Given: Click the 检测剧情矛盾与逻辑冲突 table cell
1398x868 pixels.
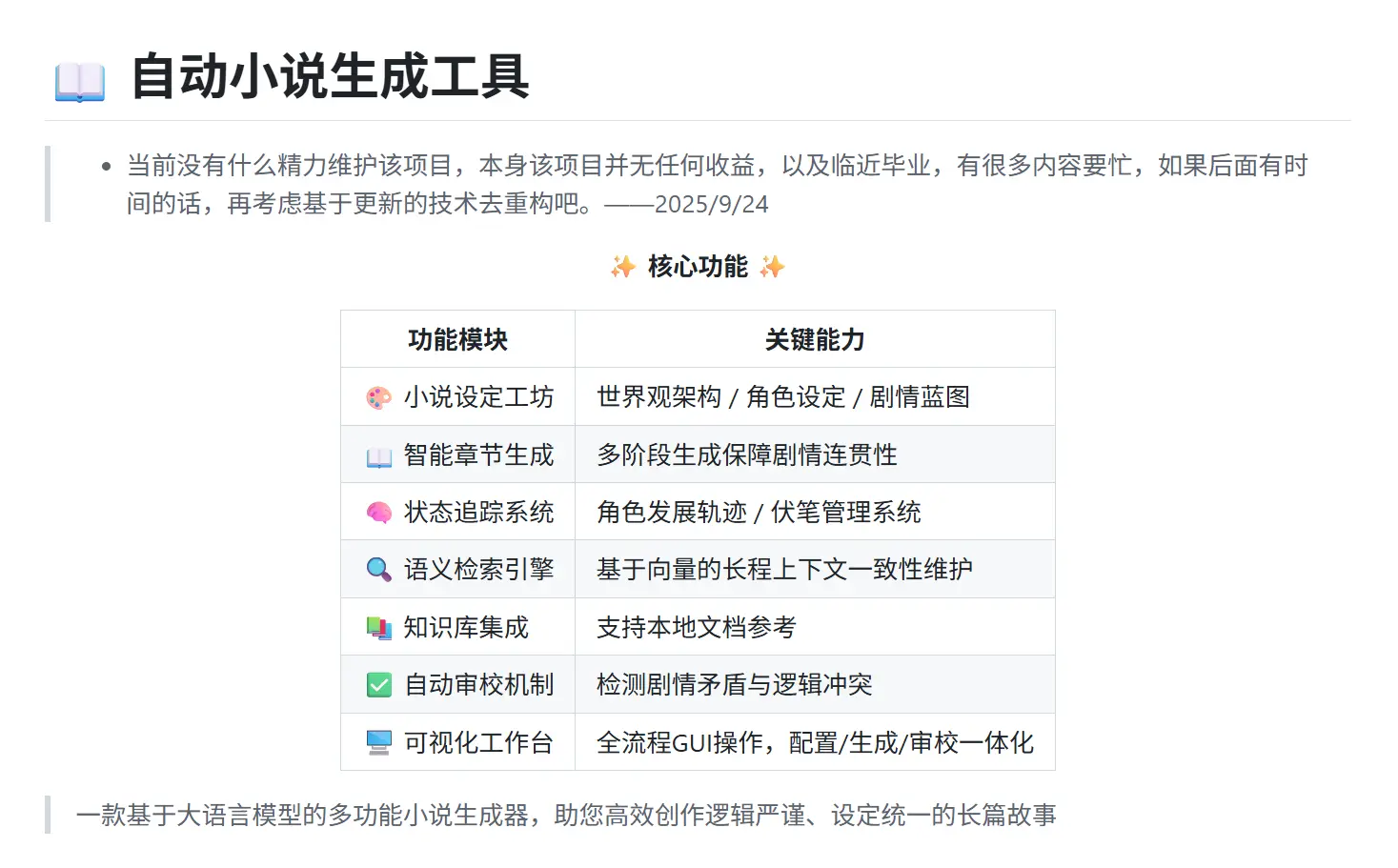Looking at the screenshot, I should [x=734, y=685].
